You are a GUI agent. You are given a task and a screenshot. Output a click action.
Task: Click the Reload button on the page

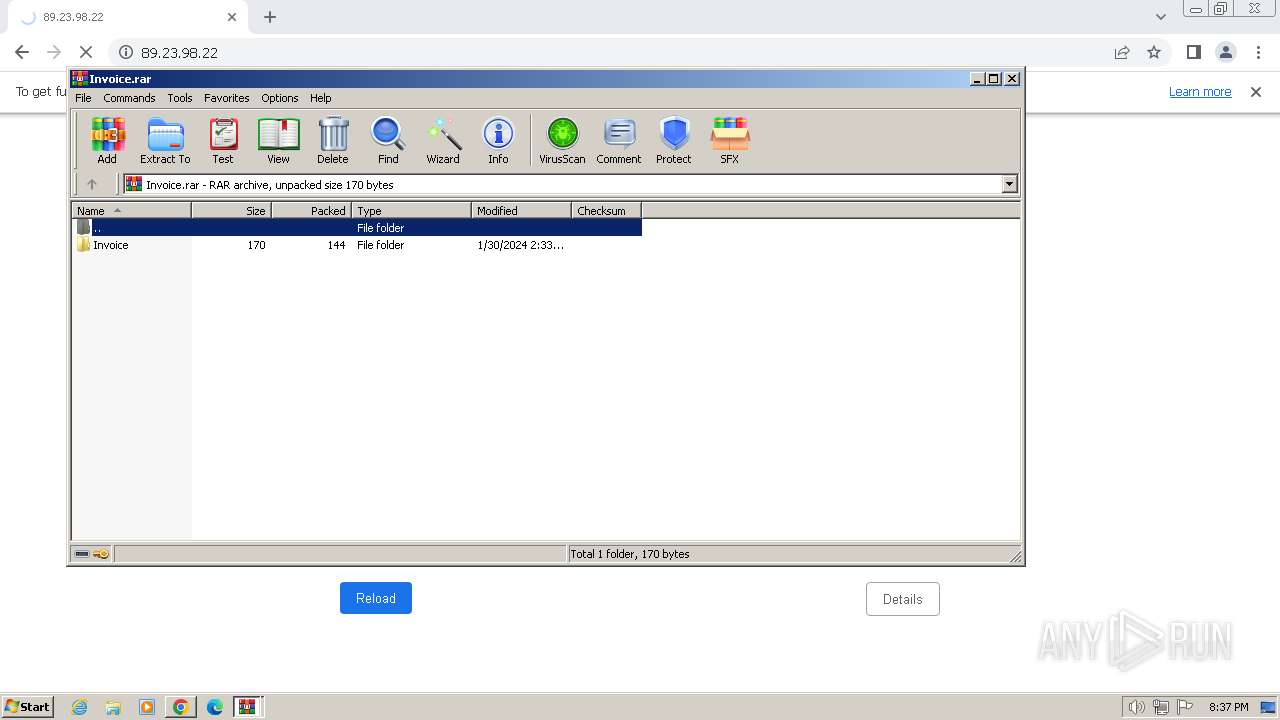(x=376, y=598)
